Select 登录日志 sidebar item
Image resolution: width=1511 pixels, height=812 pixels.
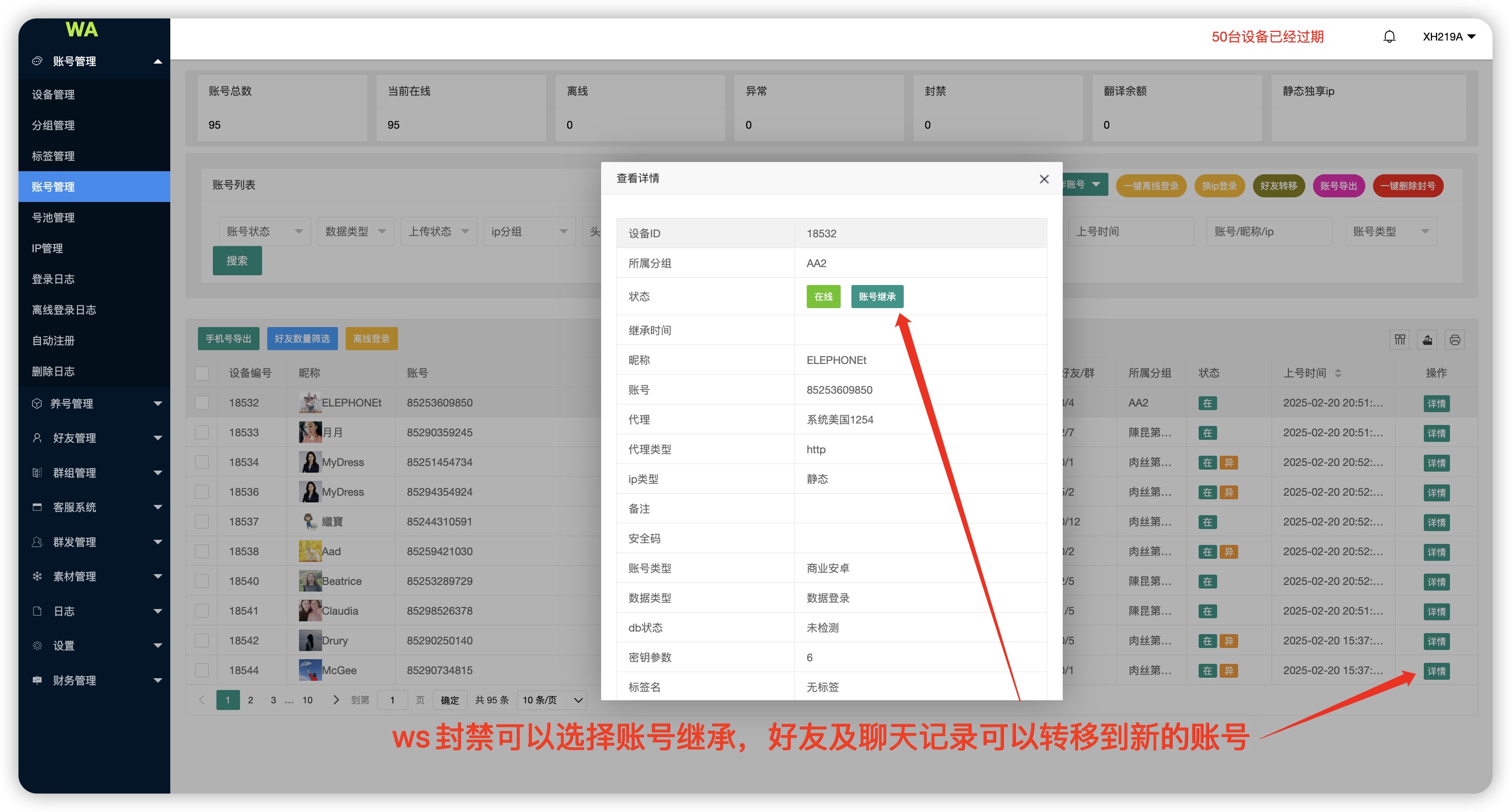click(x=53, y=279)
